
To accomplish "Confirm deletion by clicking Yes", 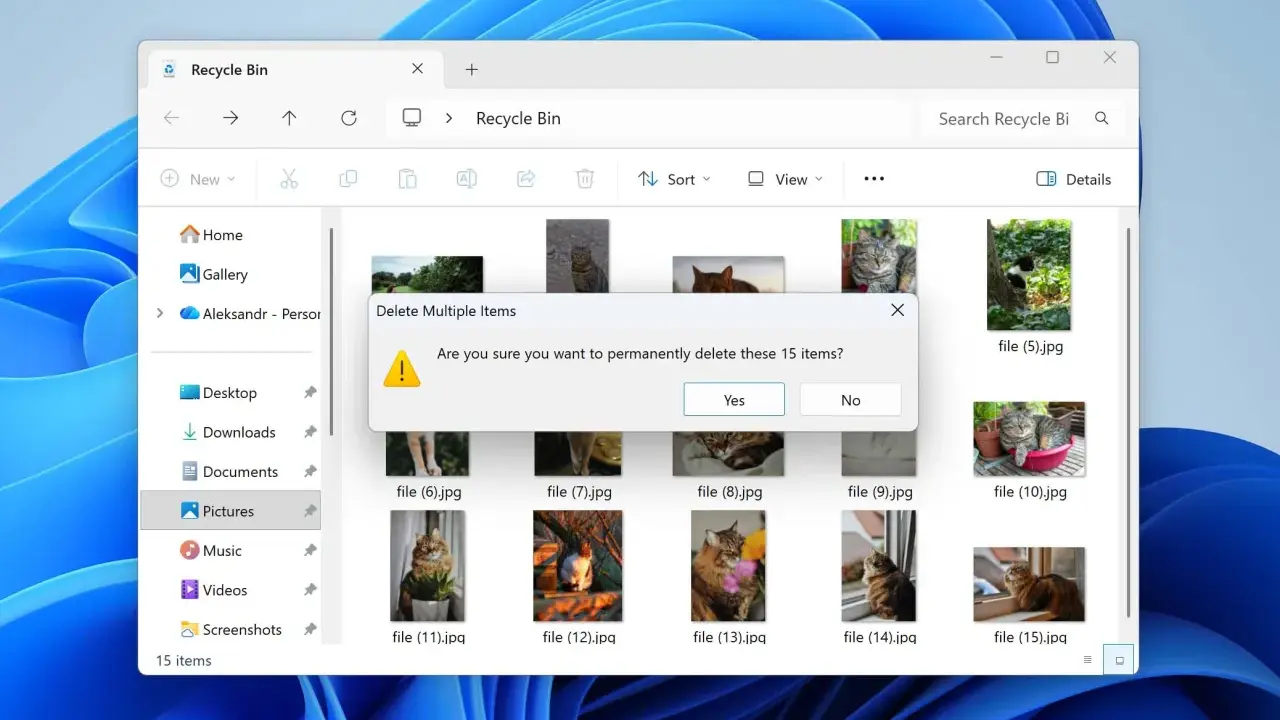I will [734, 400].
